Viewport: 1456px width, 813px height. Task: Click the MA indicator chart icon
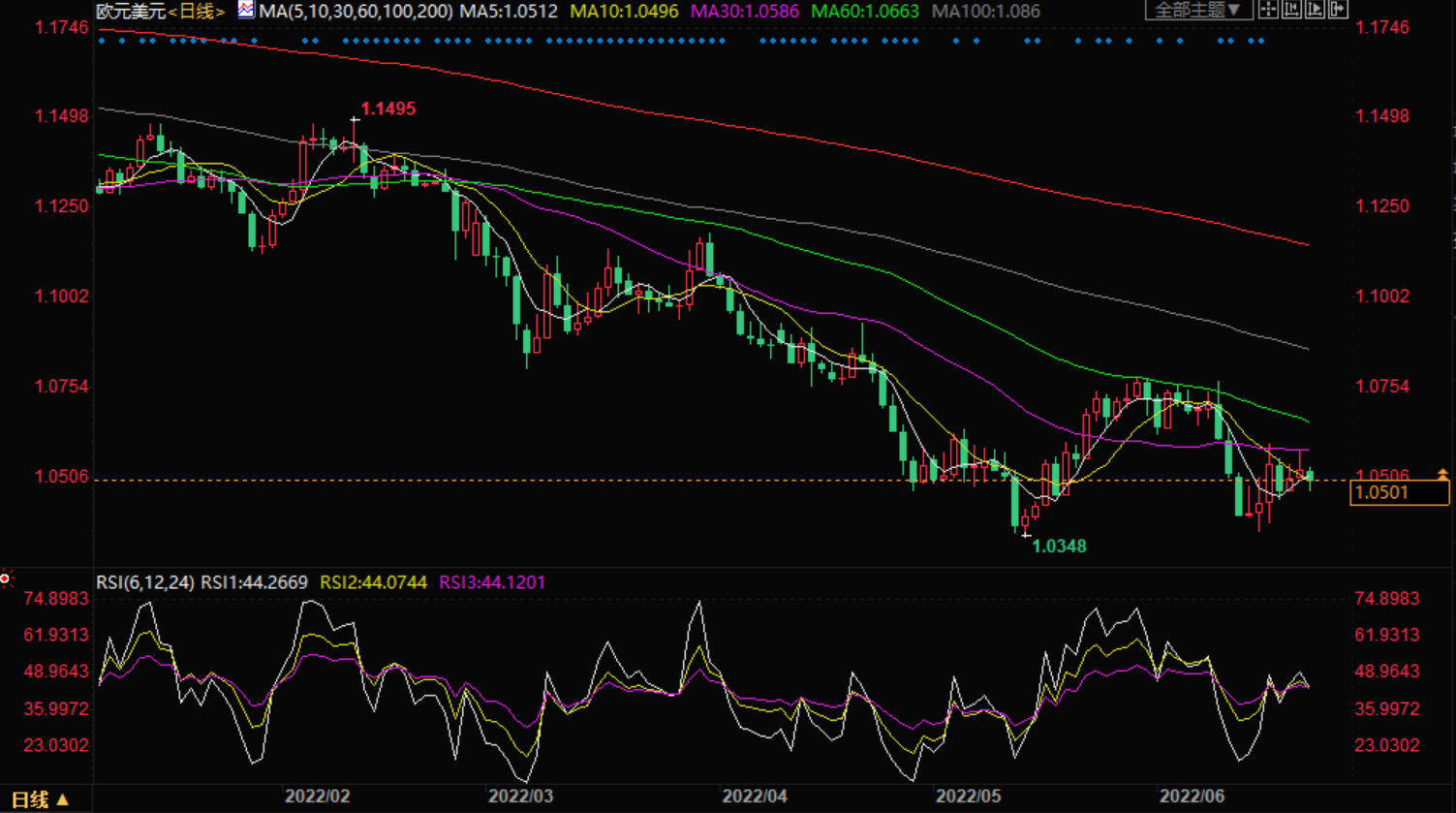pyautogui.click(x=246, y=11)
